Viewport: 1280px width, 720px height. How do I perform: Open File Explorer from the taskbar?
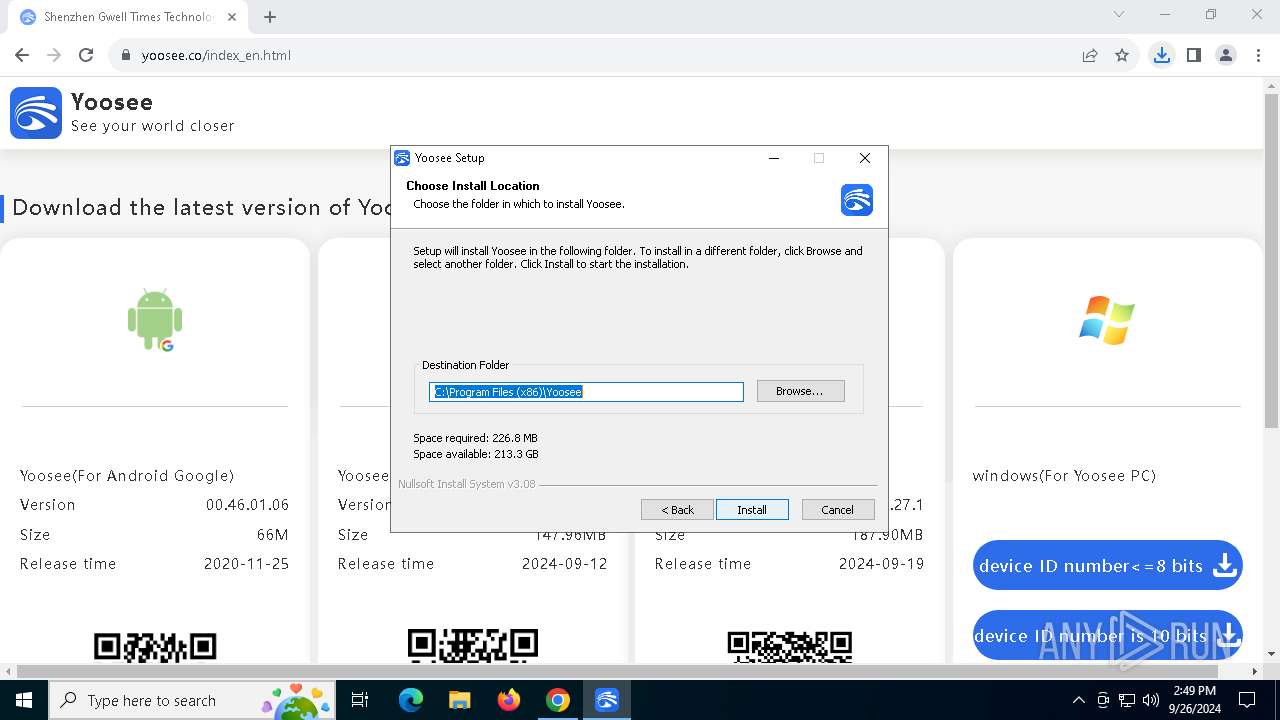459,700
